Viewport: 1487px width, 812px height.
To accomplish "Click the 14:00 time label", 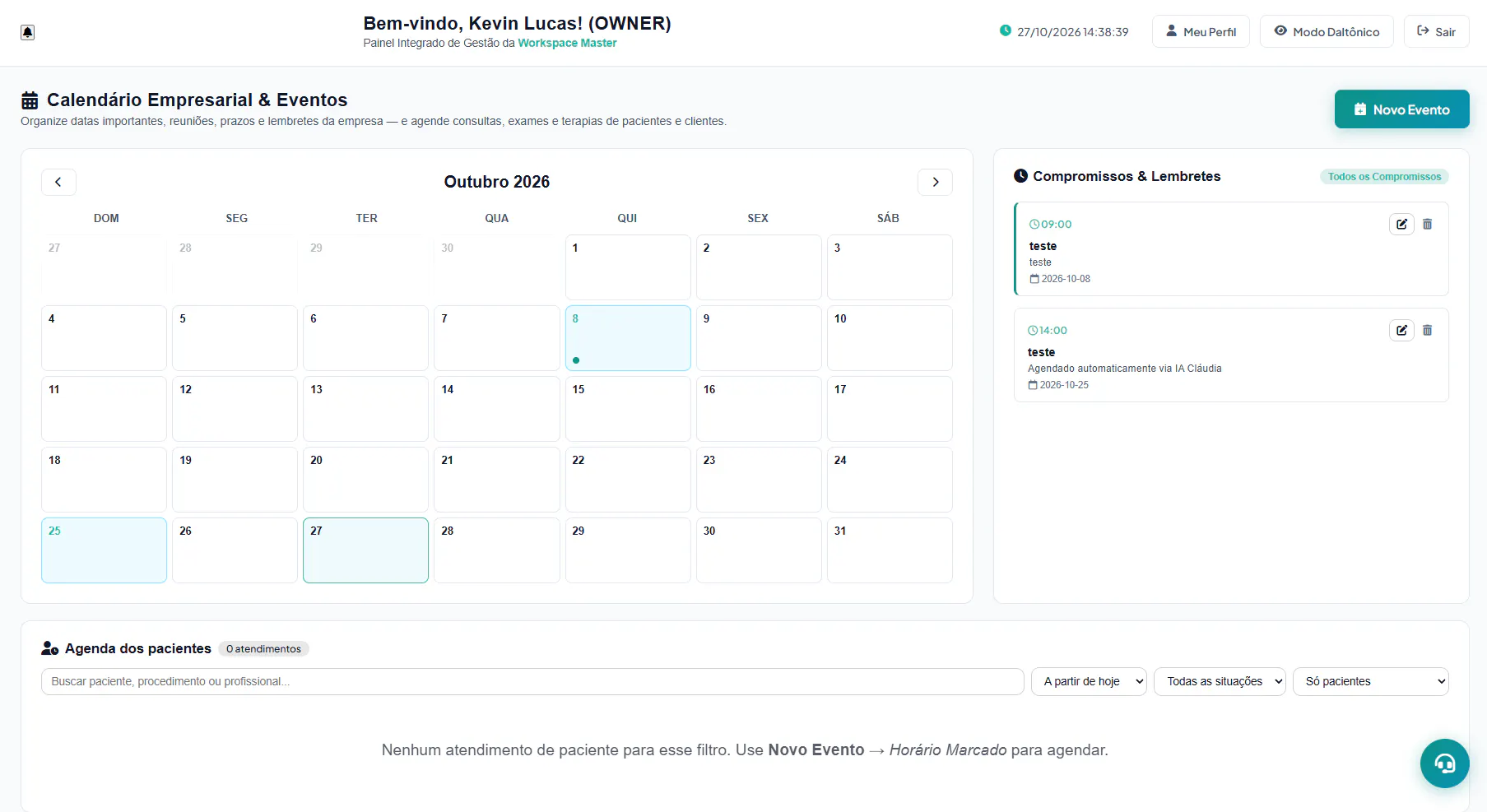I will click(x=1048, y=330).
